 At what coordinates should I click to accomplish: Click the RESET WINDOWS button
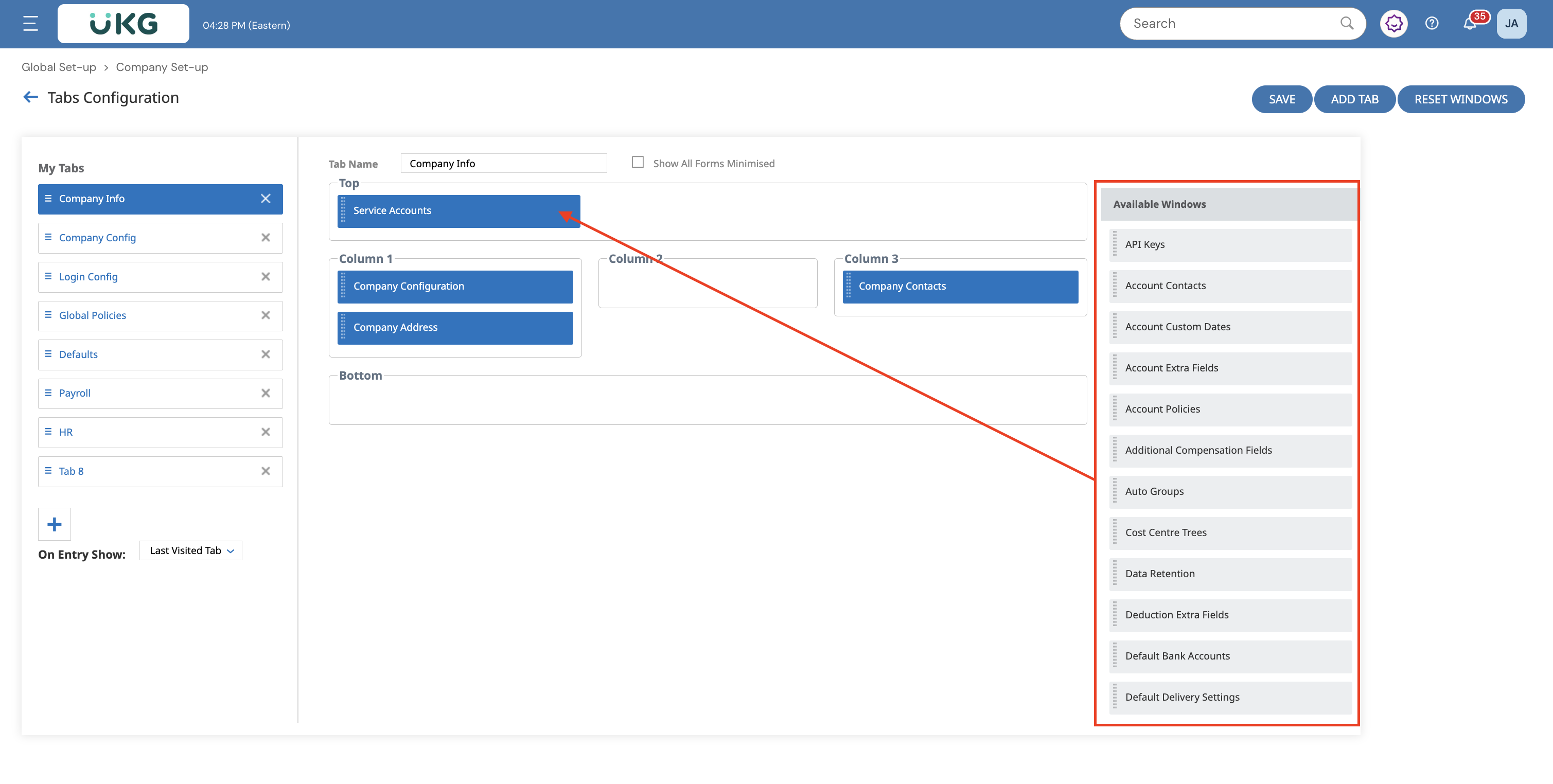point(1460,99)
